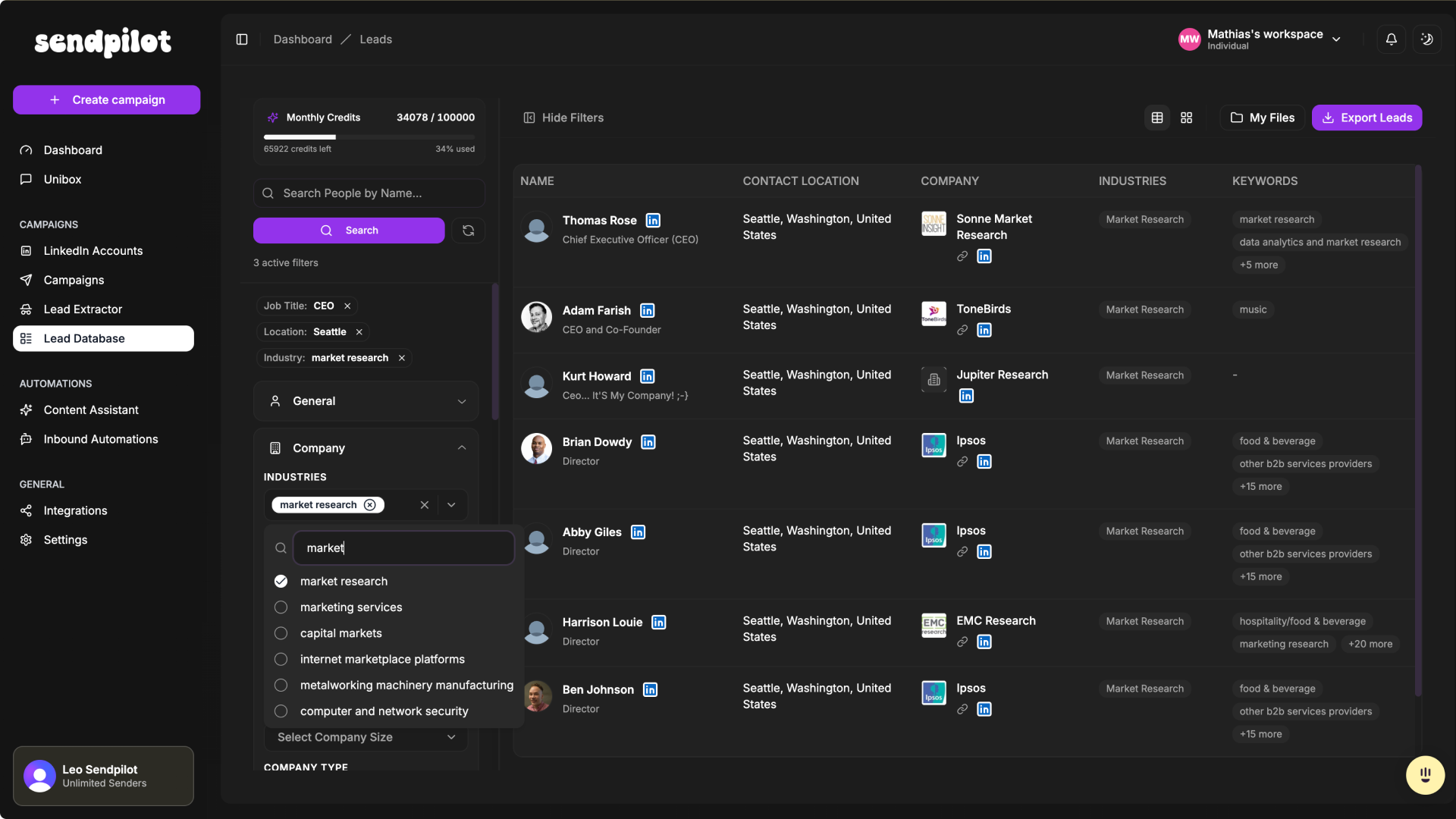Open the notifications bell
The width and height of the screenshot is (1456, 819).
(1392, 39)
